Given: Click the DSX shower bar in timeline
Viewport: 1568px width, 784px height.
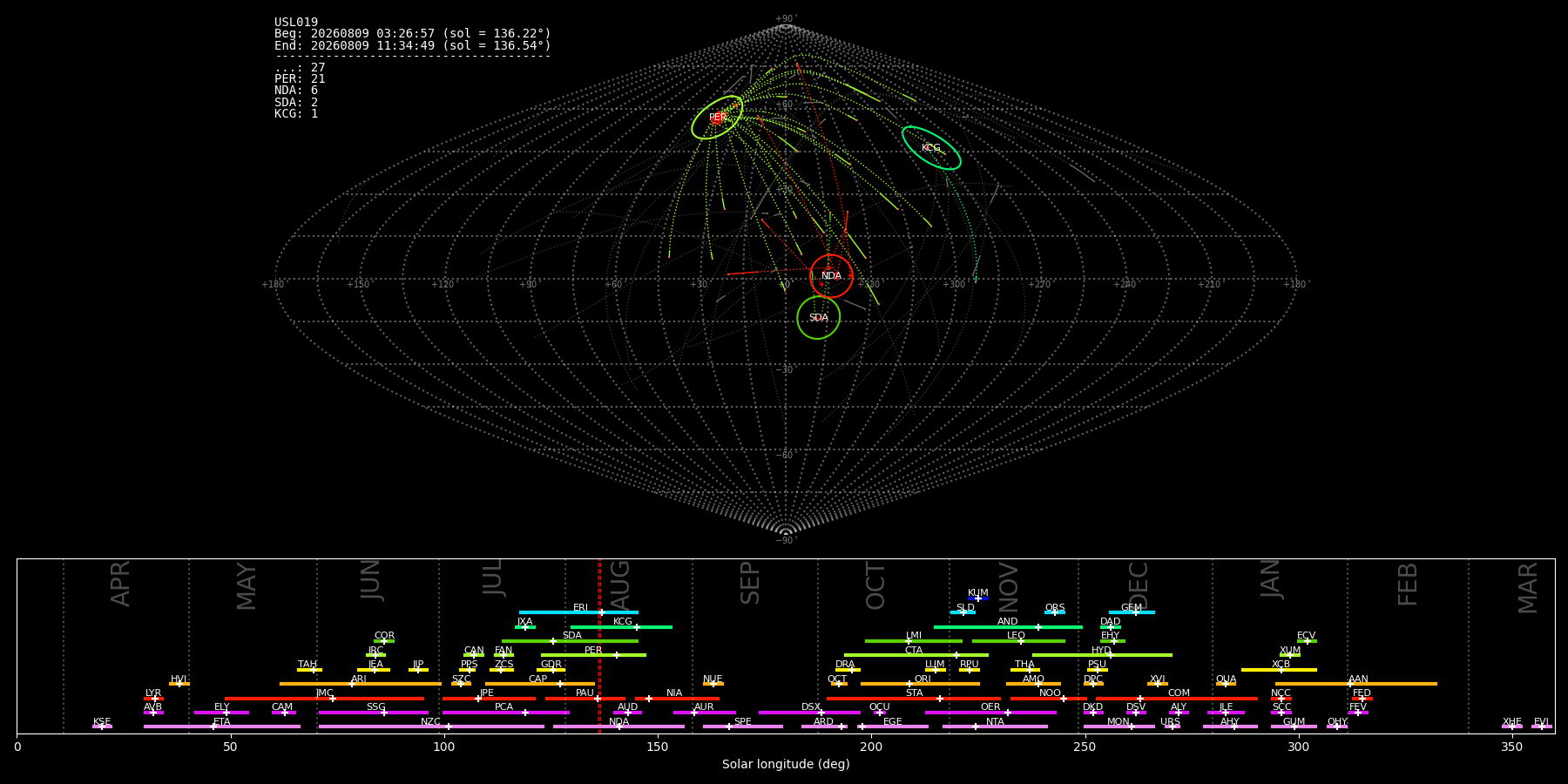Looking at the screenshot, I should [x=809, y=713].
